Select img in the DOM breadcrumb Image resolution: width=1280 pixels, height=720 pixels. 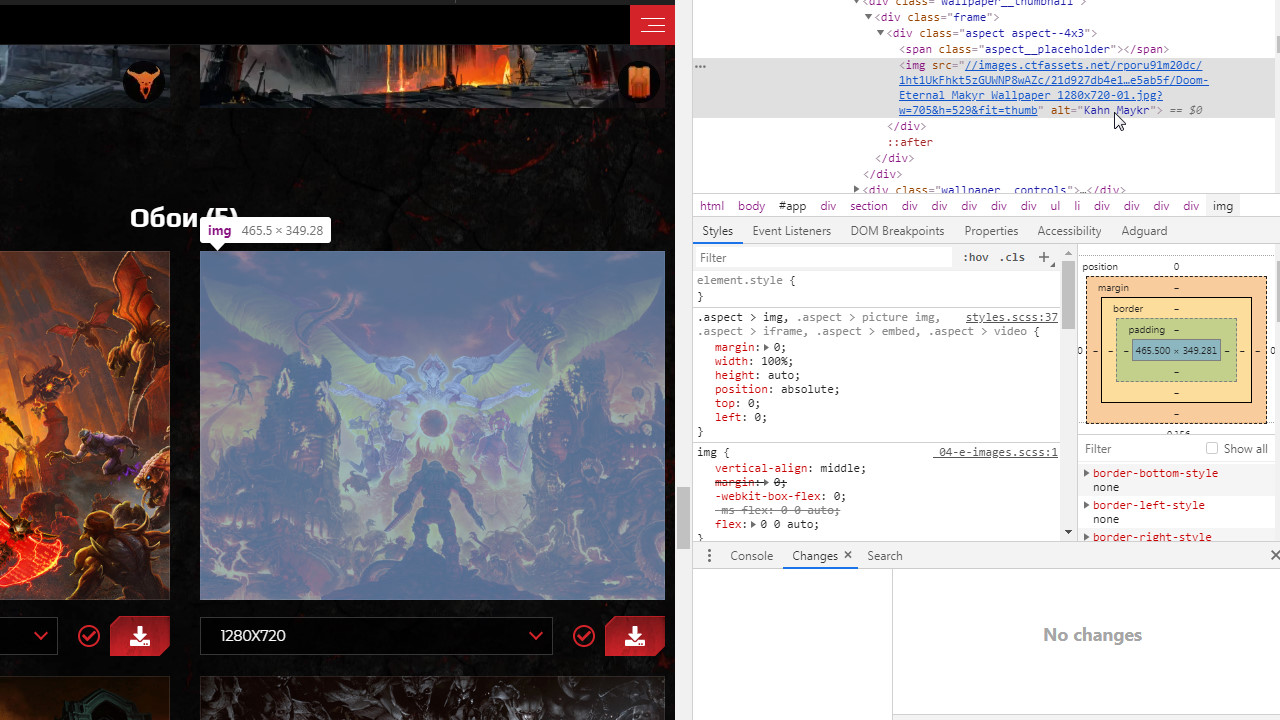click(1223, 206)
